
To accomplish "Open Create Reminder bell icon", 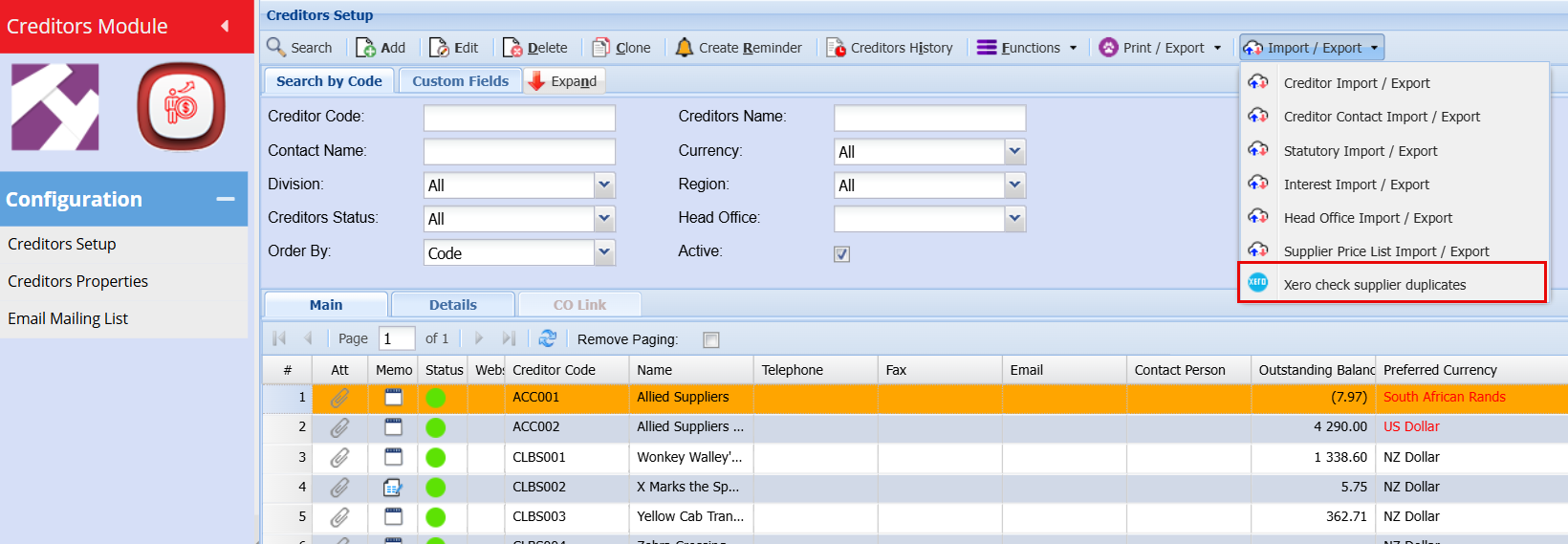I will 685,48.
